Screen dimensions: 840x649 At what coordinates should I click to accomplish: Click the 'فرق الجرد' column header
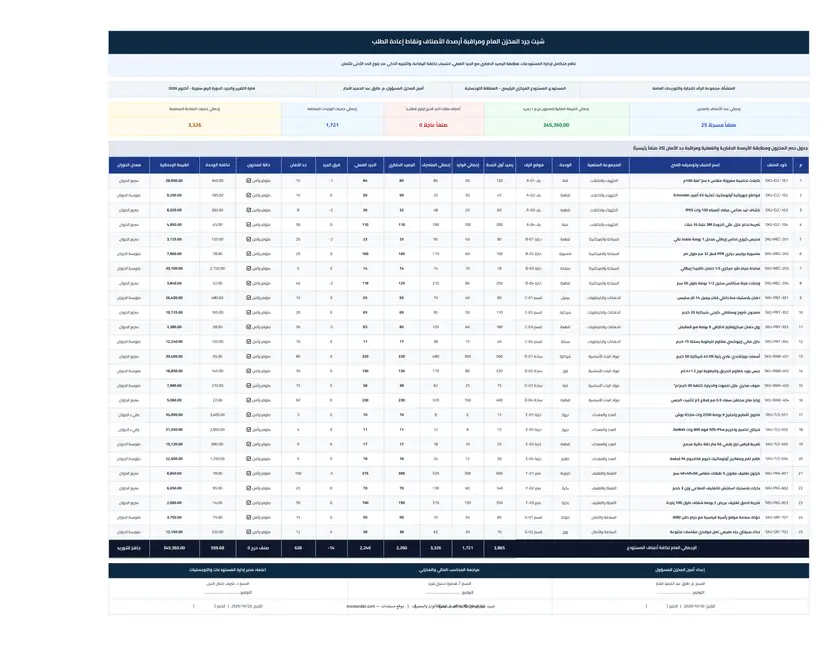coord(331,165)
